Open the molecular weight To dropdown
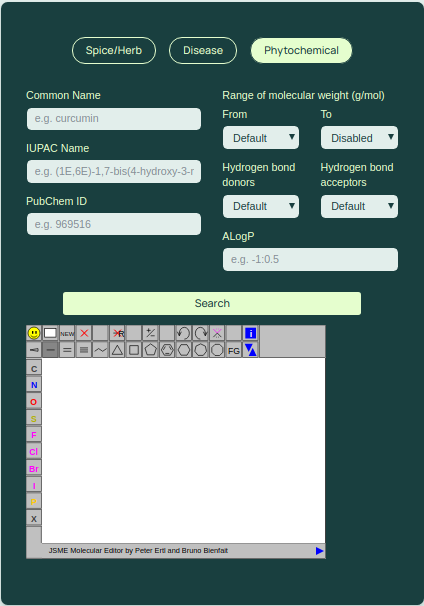424x606 pixels. coord(359,138)
